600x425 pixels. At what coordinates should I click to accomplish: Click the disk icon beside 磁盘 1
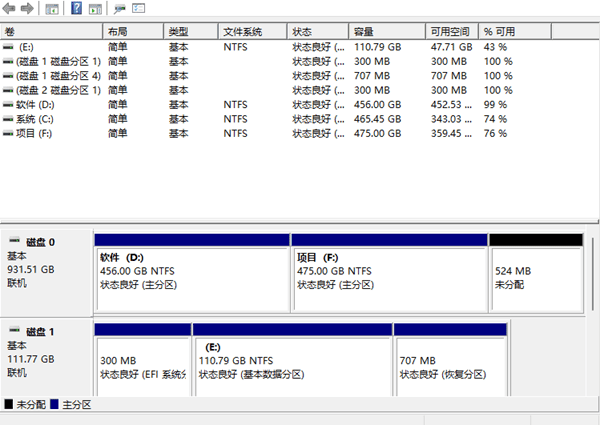tap(15, 330)
